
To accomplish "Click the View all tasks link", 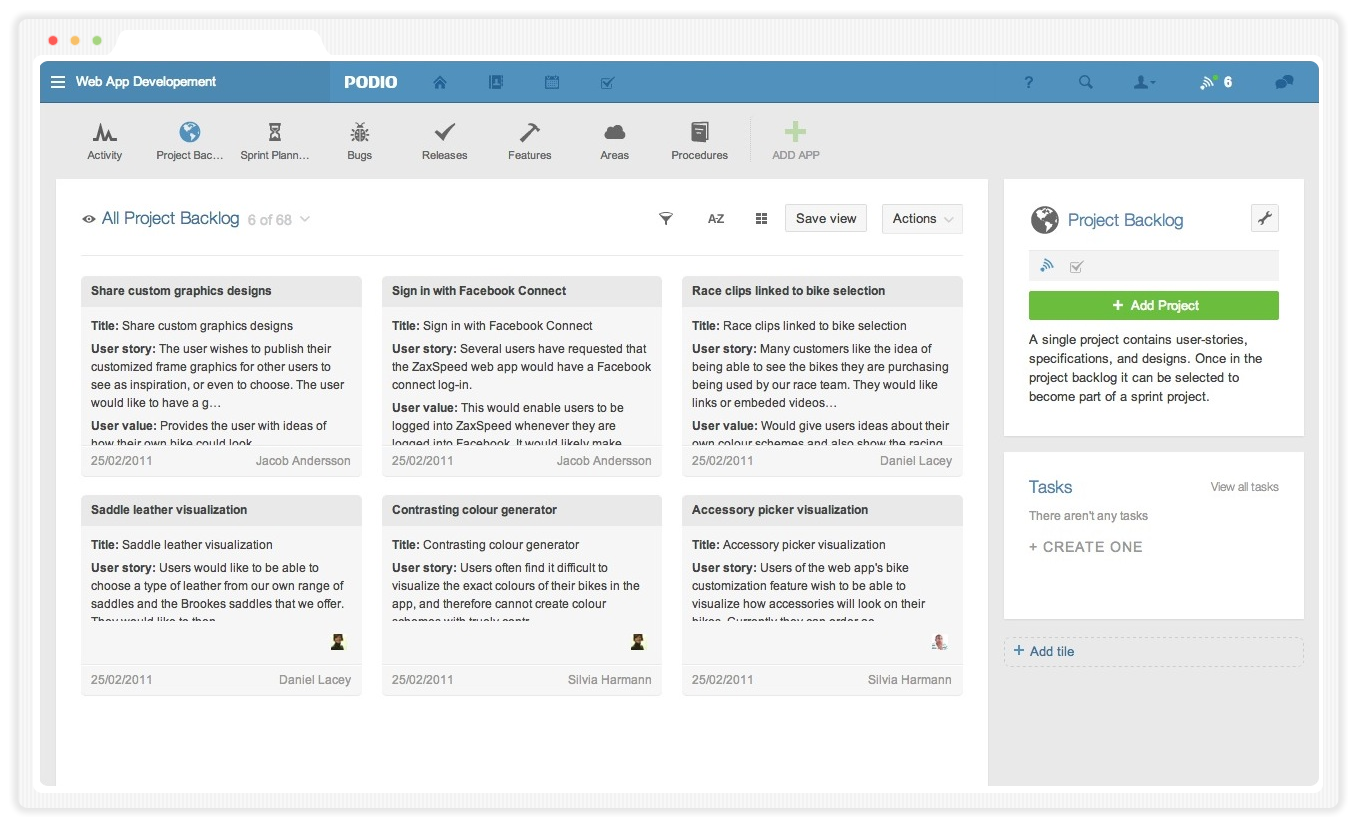I will point(1243,487).
